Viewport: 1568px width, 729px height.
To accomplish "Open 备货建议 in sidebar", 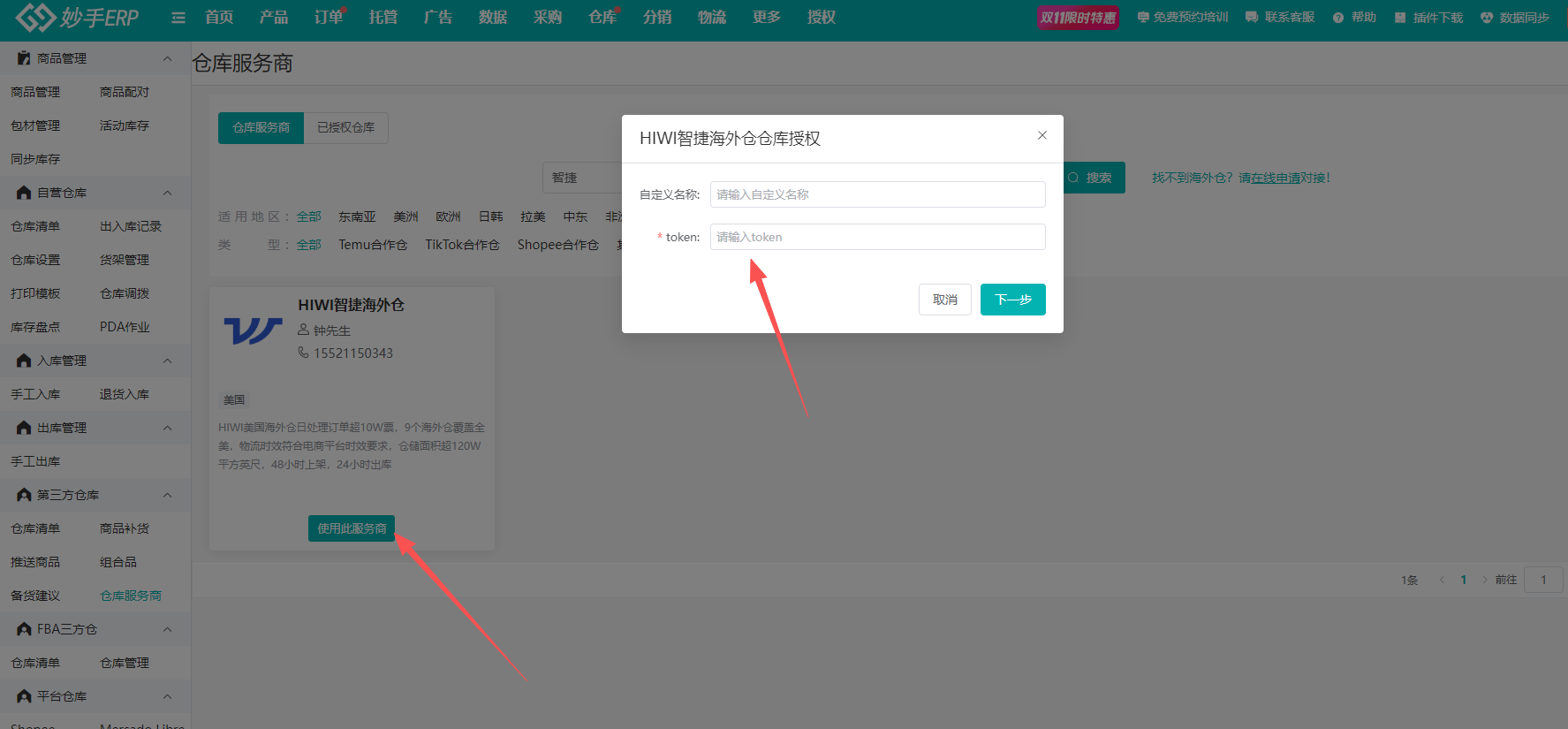I will pos(35,596).
